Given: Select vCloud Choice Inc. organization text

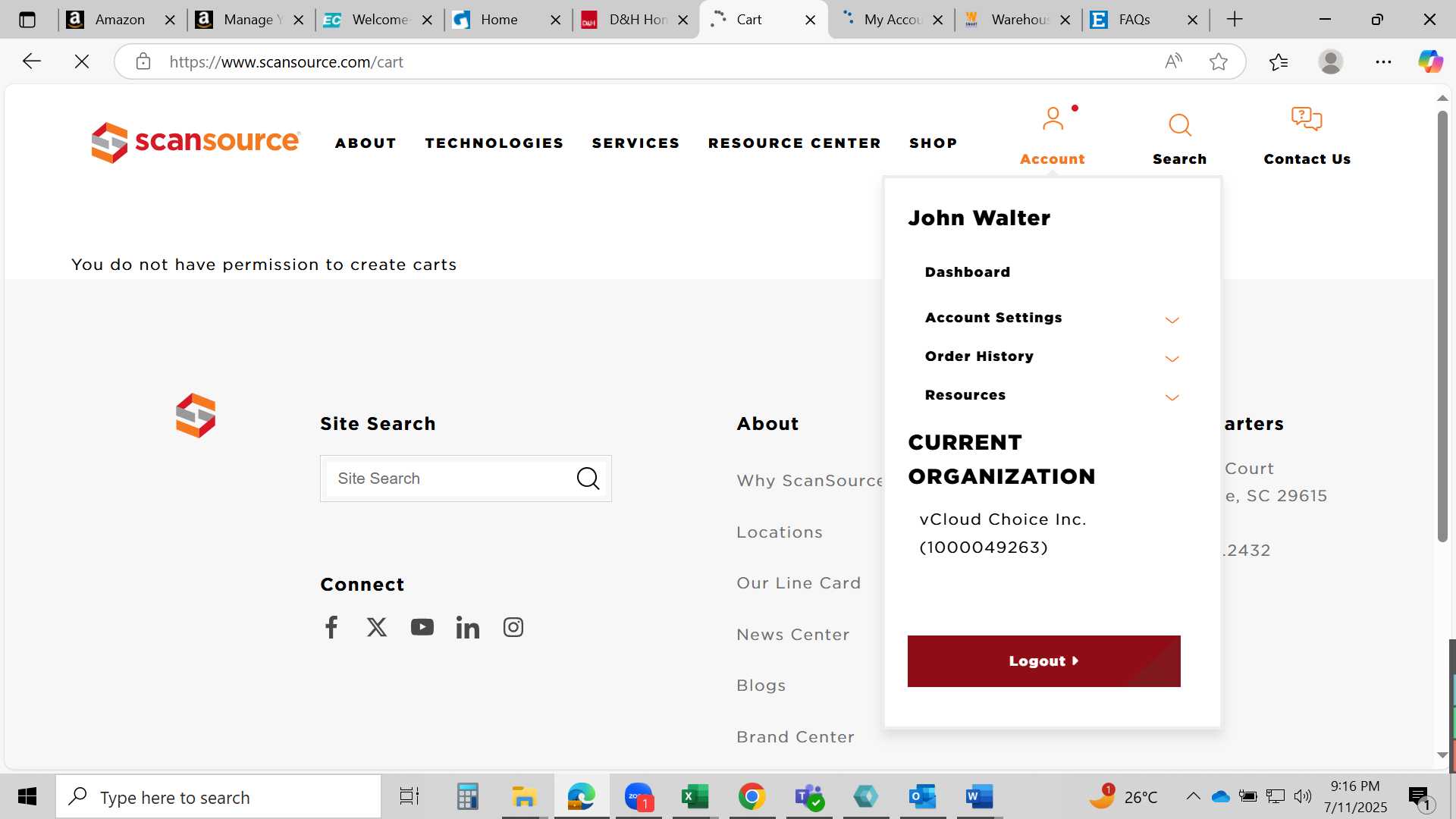Looking at the screenshot, I should [1003, 533].
